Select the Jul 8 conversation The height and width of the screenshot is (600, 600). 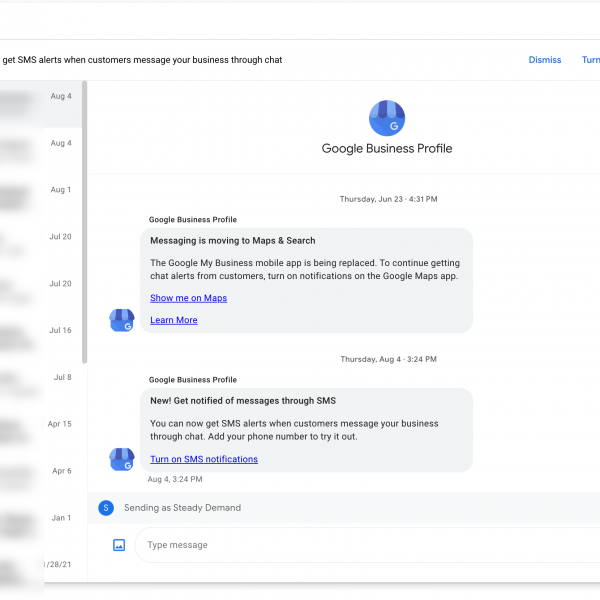[x=40, y=378]
